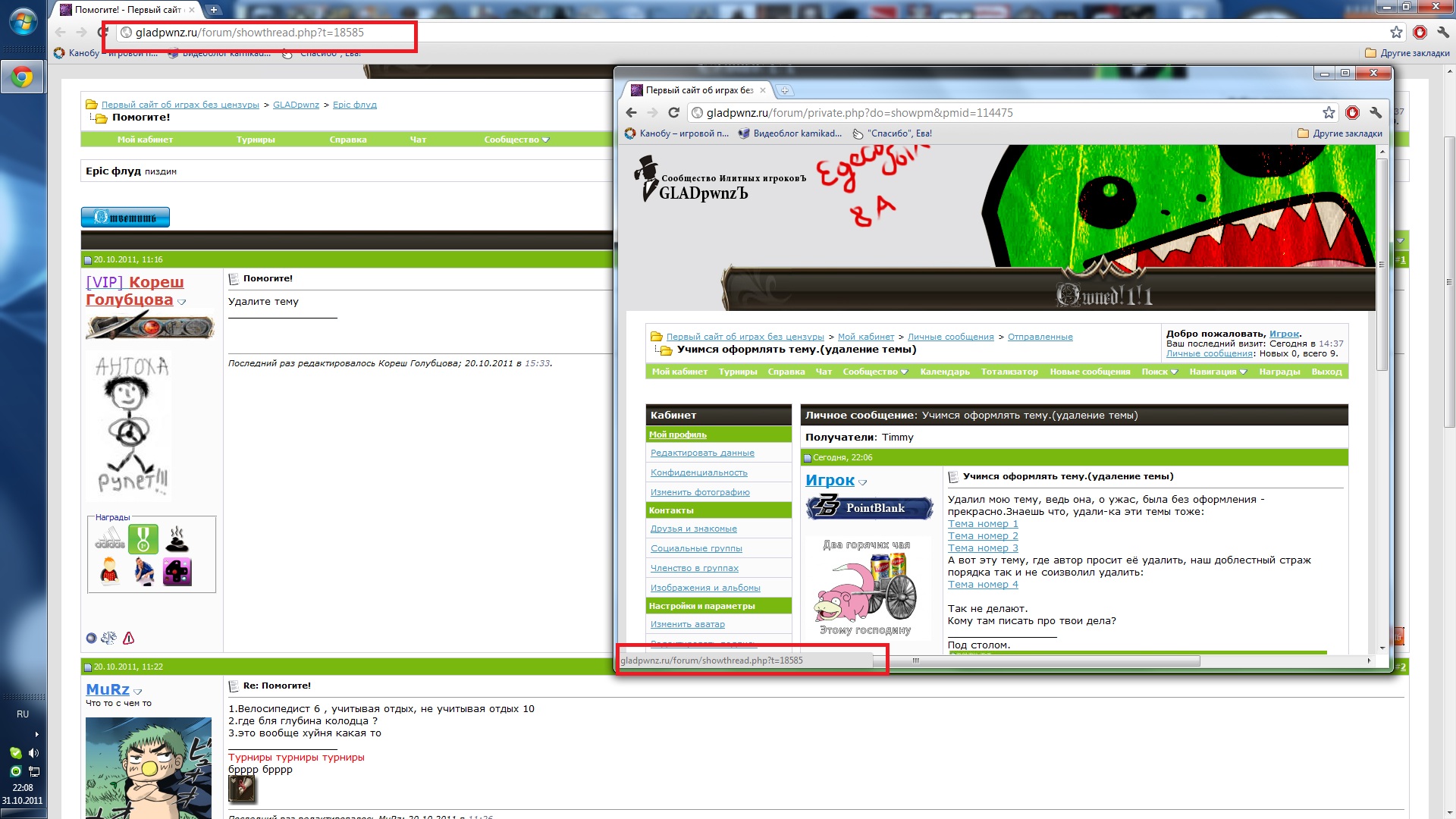This screenshot has height=819, width=1456.
Task: Click report warning triangle icon under first post
Action: (129, 638)
